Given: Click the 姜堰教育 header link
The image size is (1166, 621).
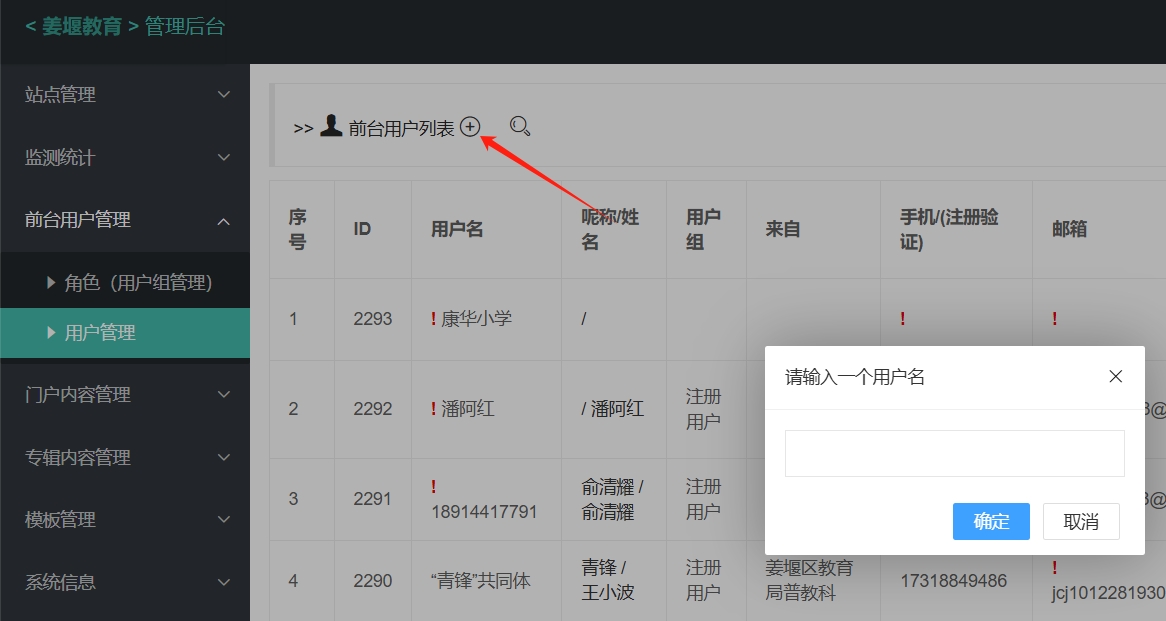Looking at the screenshot, I should (82, 27).
